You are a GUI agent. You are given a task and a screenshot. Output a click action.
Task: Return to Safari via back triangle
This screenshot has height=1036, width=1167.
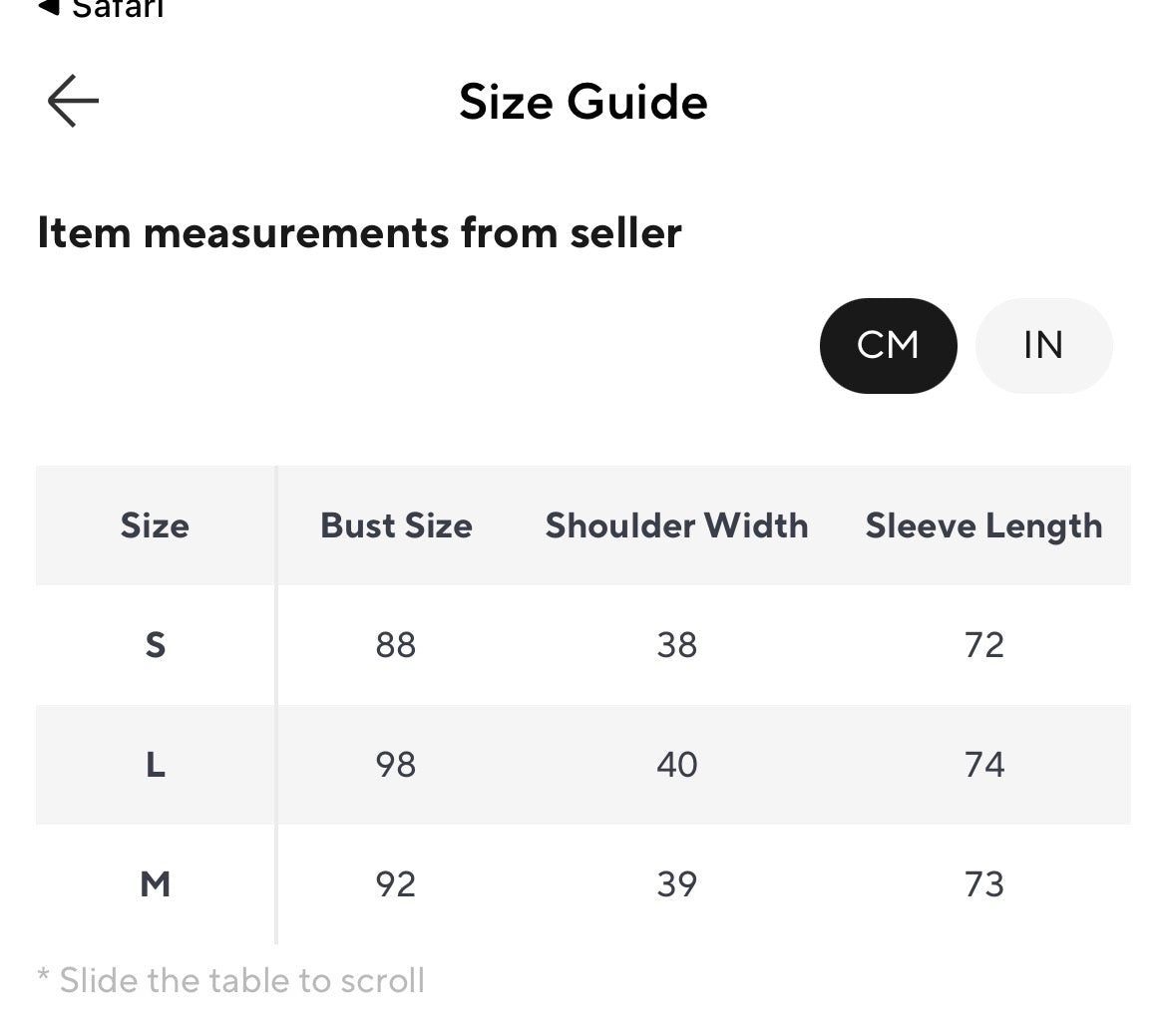click(x=49, y=7)
